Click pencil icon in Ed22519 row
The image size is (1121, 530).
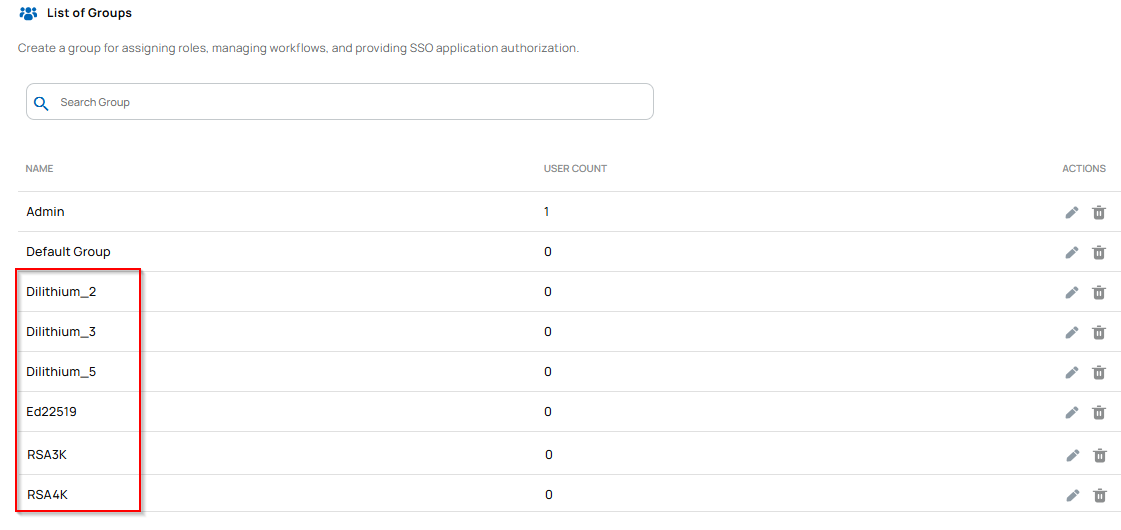(x=1071, y=412)
